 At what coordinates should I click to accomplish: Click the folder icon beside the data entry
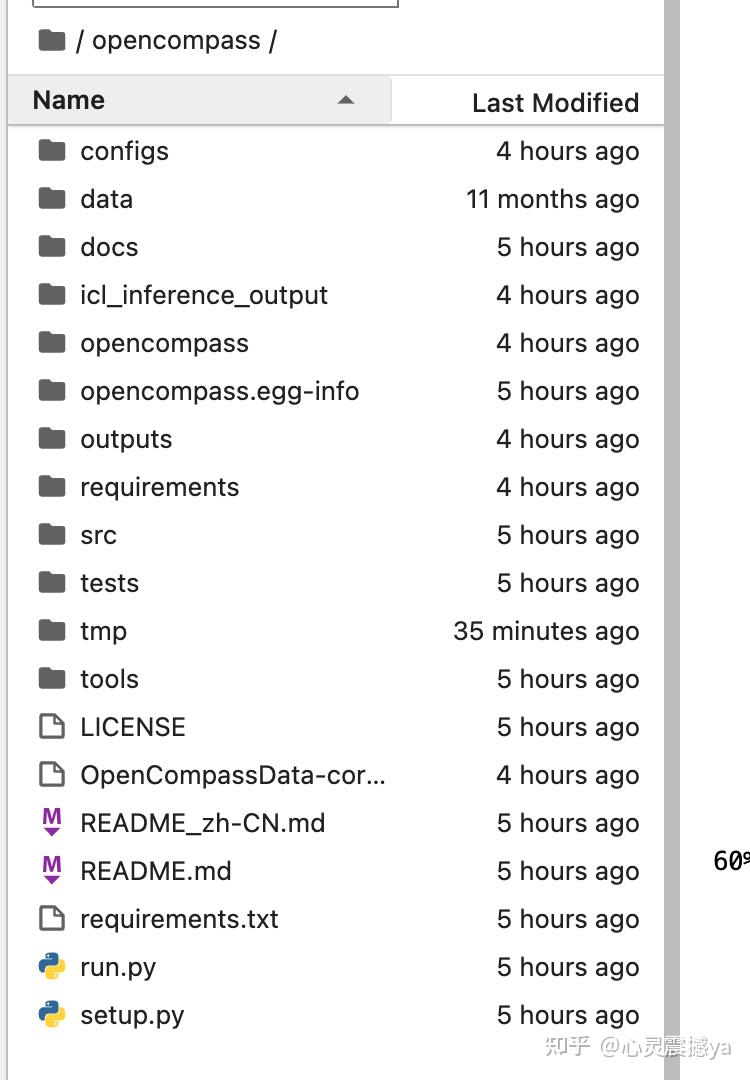[x=52, y=199]
